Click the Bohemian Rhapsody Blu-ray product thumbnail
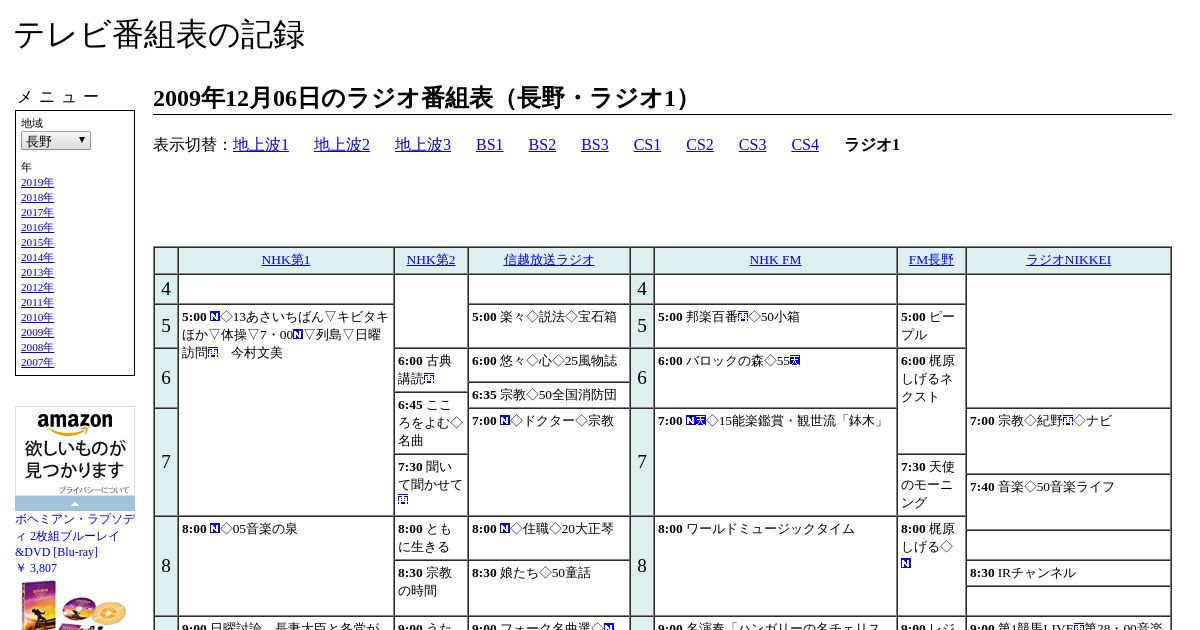The width and height of the screenshot is (1200, 630). click(x=75, y=605)
